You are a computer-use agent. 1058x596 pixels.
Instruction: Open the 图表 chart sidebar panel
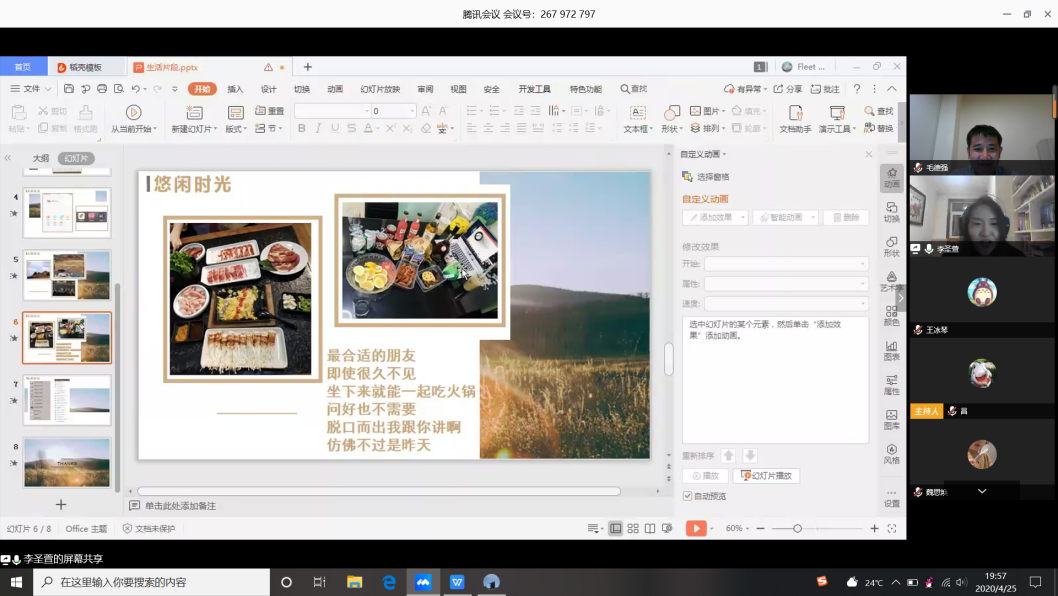click(x=891, y=350)
